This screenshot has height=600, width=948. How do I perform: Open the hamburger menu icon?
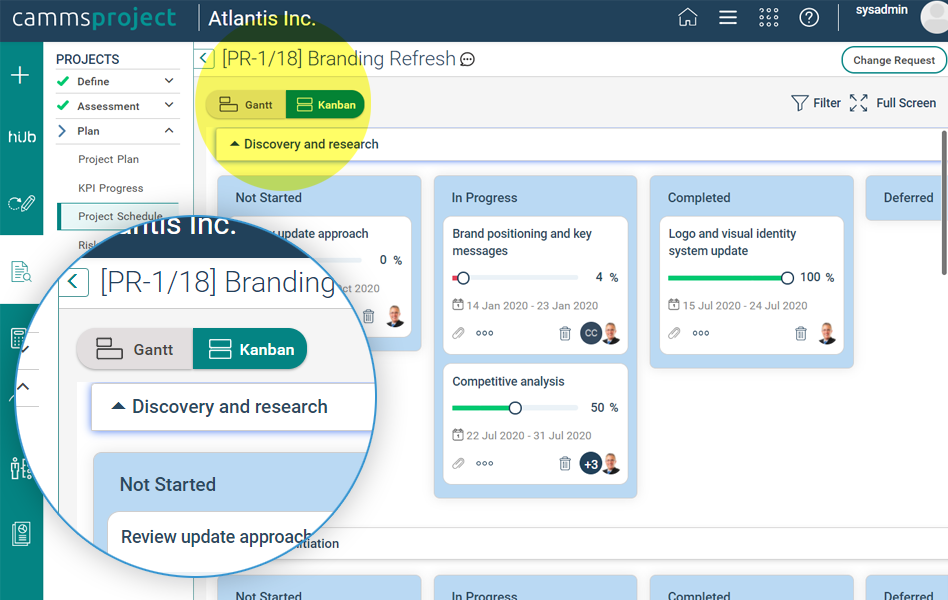tap(728, 18)
